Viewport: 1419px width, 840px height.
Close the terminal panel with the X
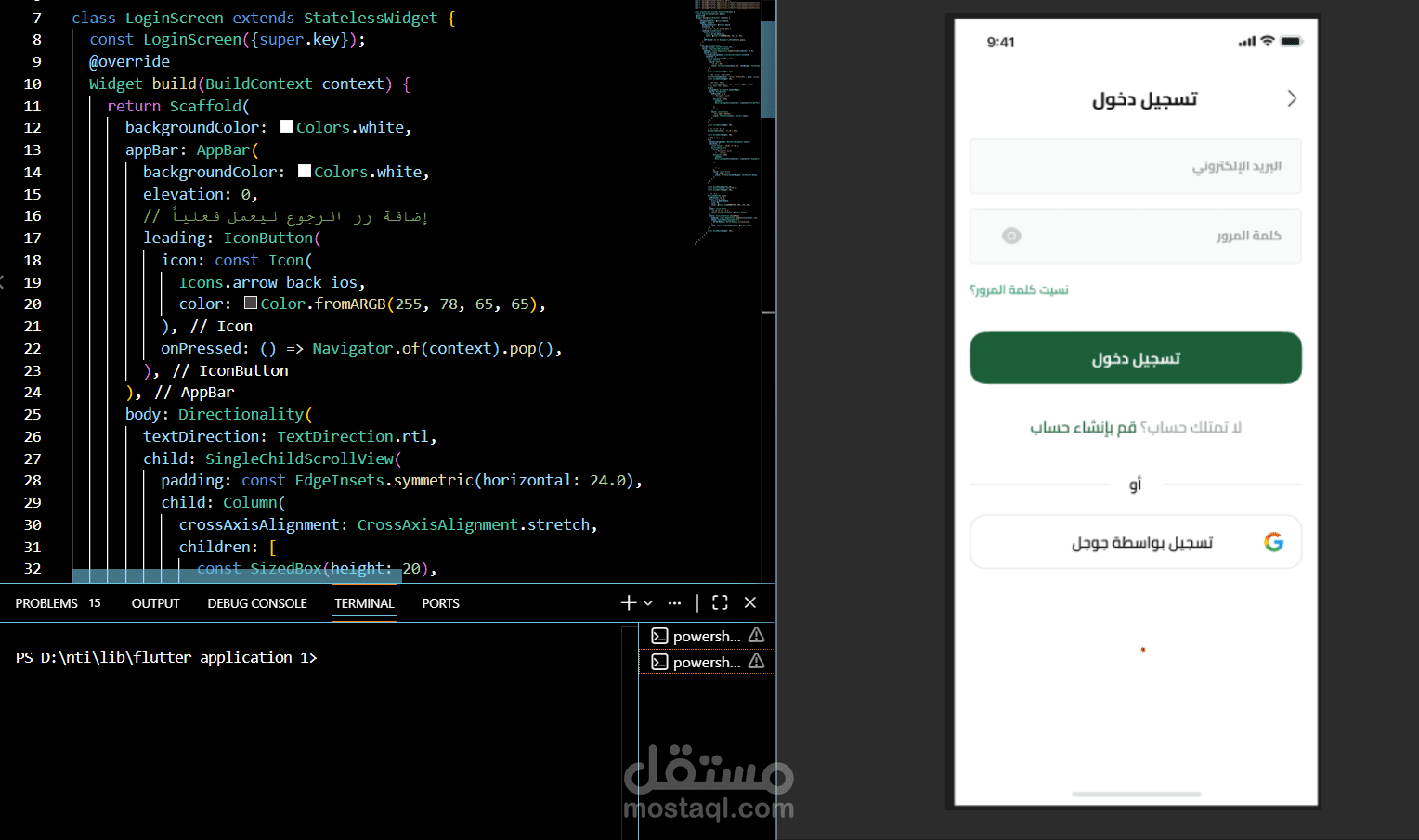click(750, 602)
